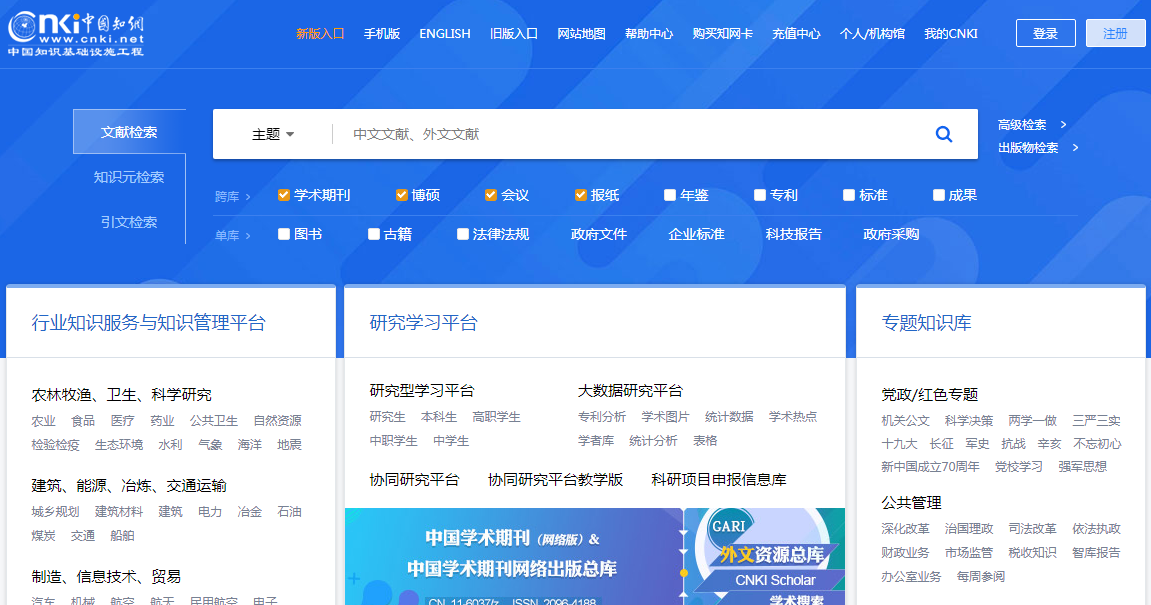Open 网站地图 link
Image resolution: width=1151 pixels, height=605 pixels.
point(581,34)
